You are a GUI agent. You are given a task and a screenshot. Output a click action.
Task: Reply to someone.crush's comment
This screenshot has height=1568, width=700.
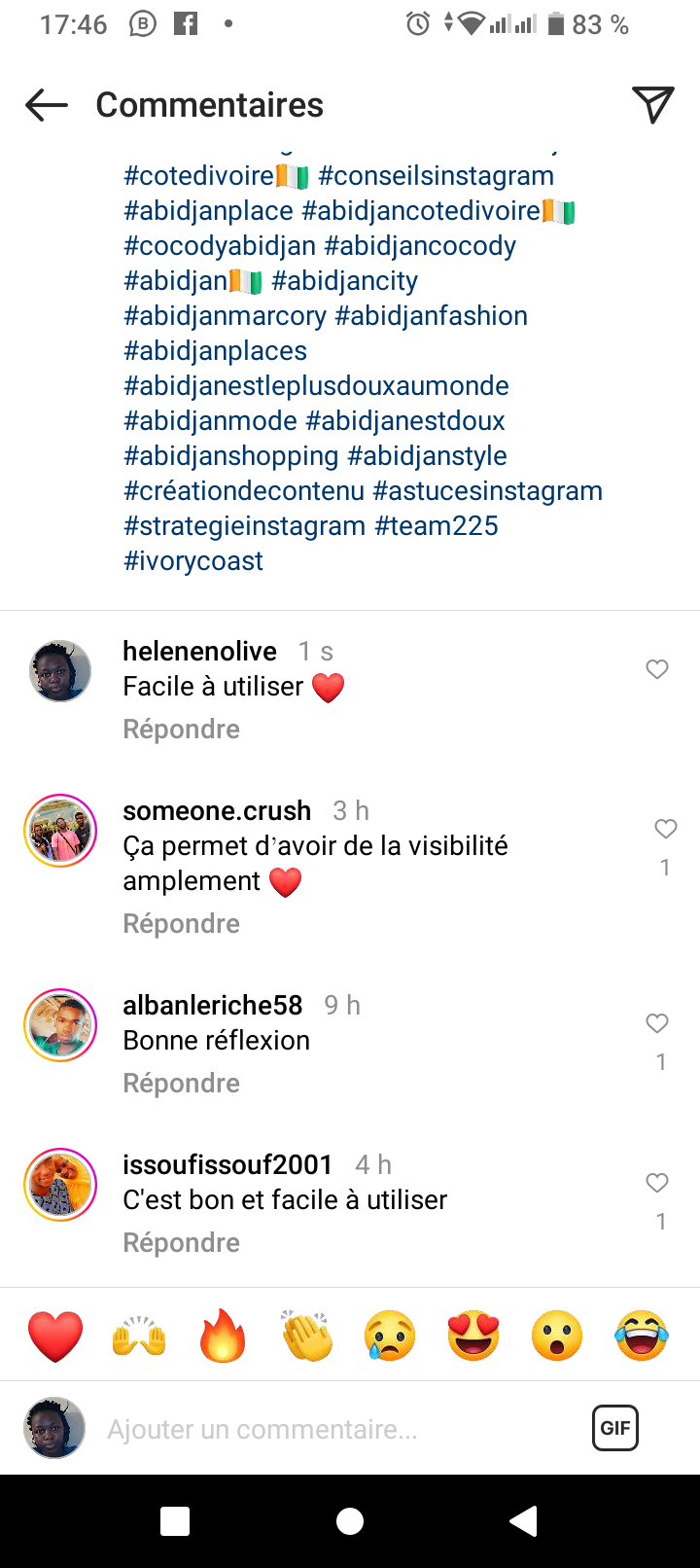[181, 923]
